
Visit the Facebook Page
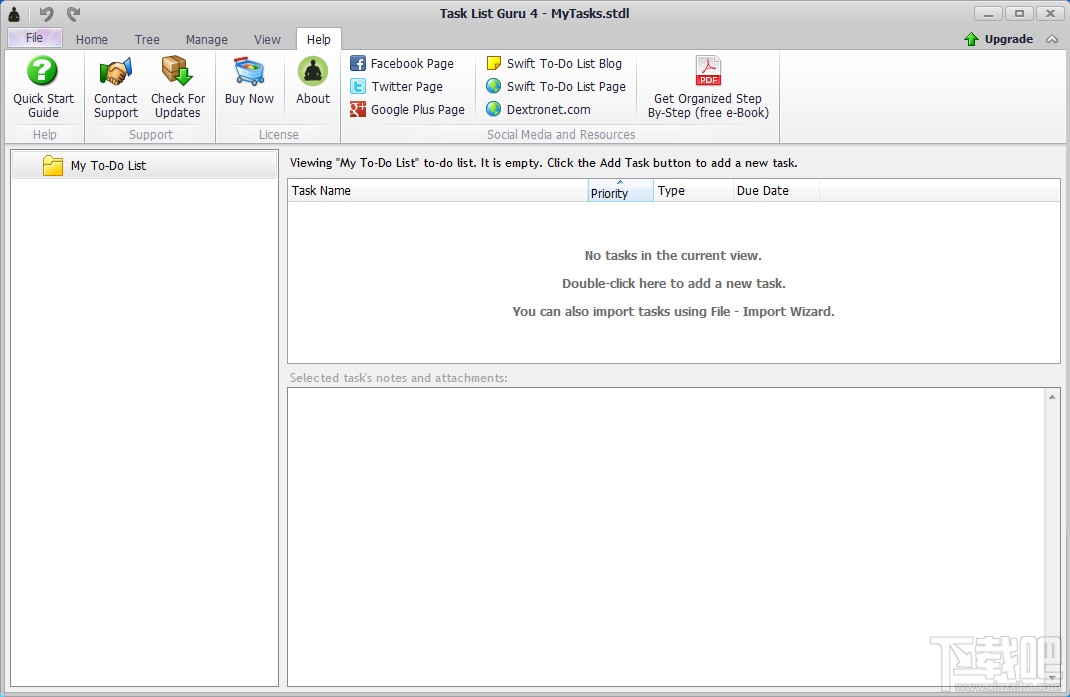point(402,63)
